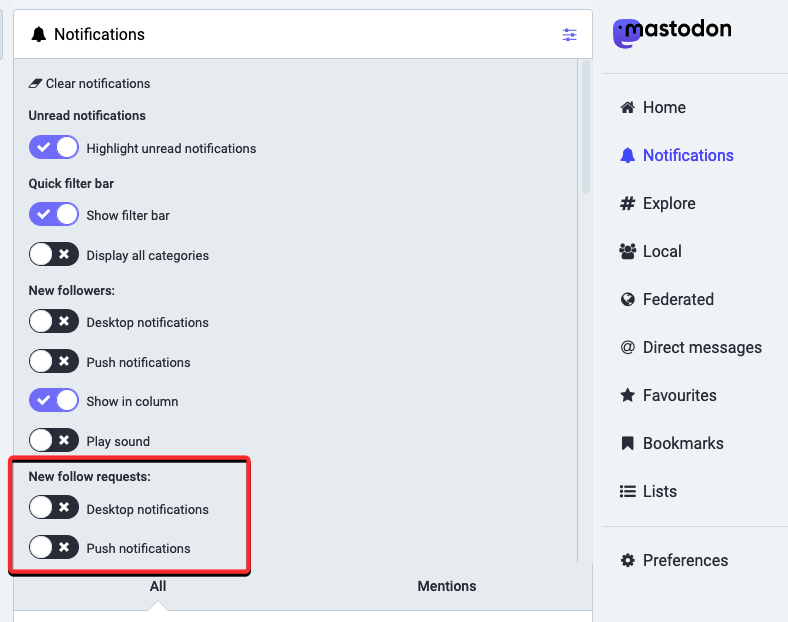The height and width of the screenshot is (622, 788).
Task: Click the notification settings sliders icon
Action: pos(569,35)
